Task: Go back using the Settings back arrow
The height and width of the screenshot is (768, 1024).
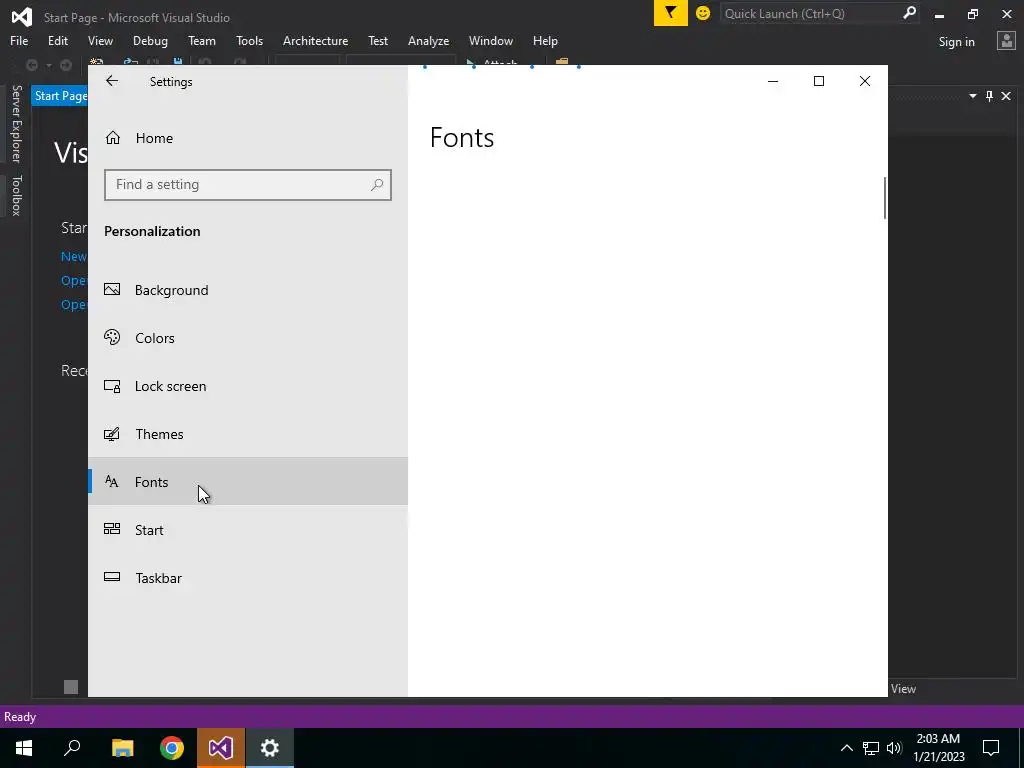Action: (112, 81)
